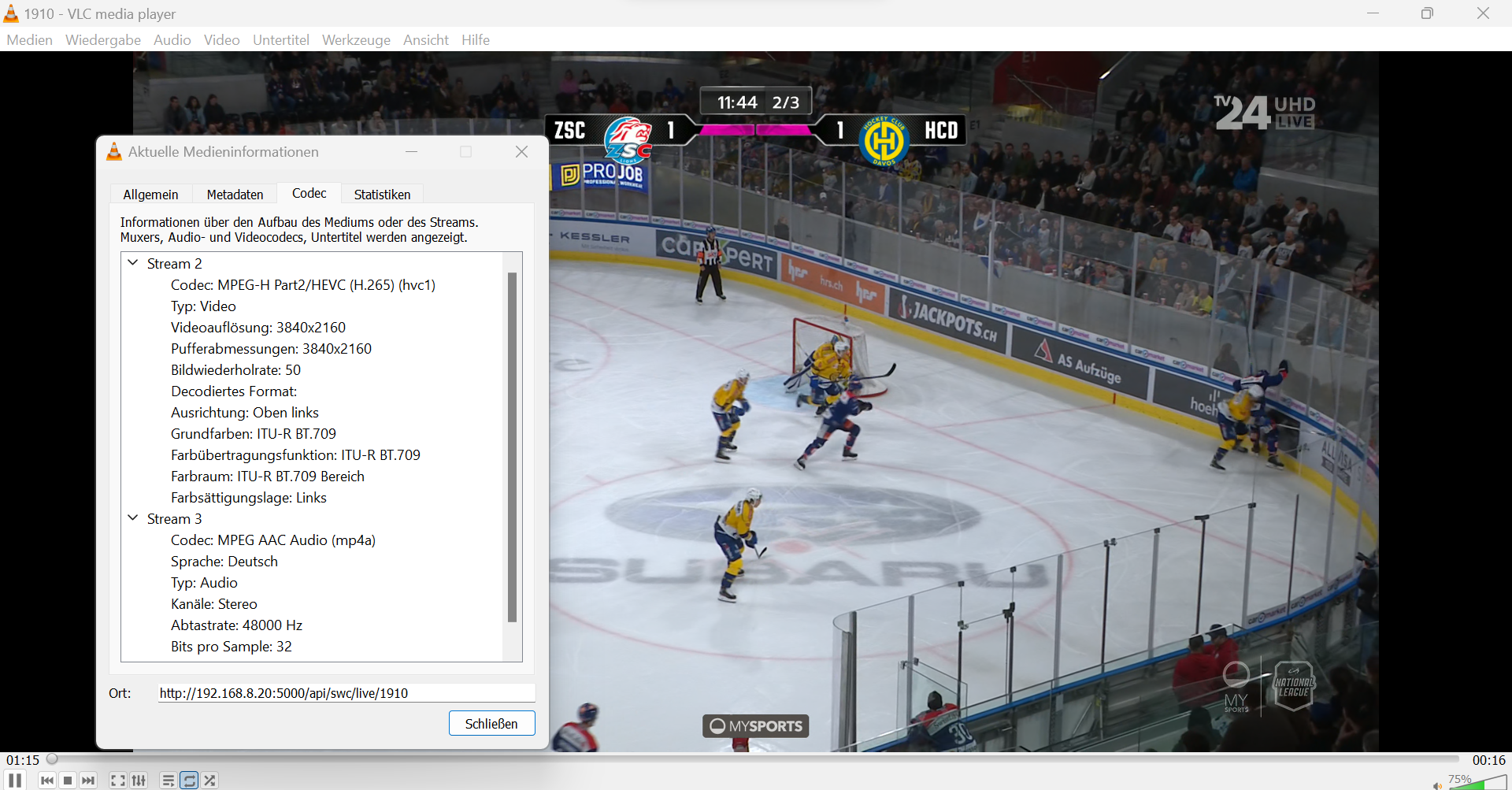Select Farbraum: ITU-R BT.709 Bereich row

click(268, 477)
